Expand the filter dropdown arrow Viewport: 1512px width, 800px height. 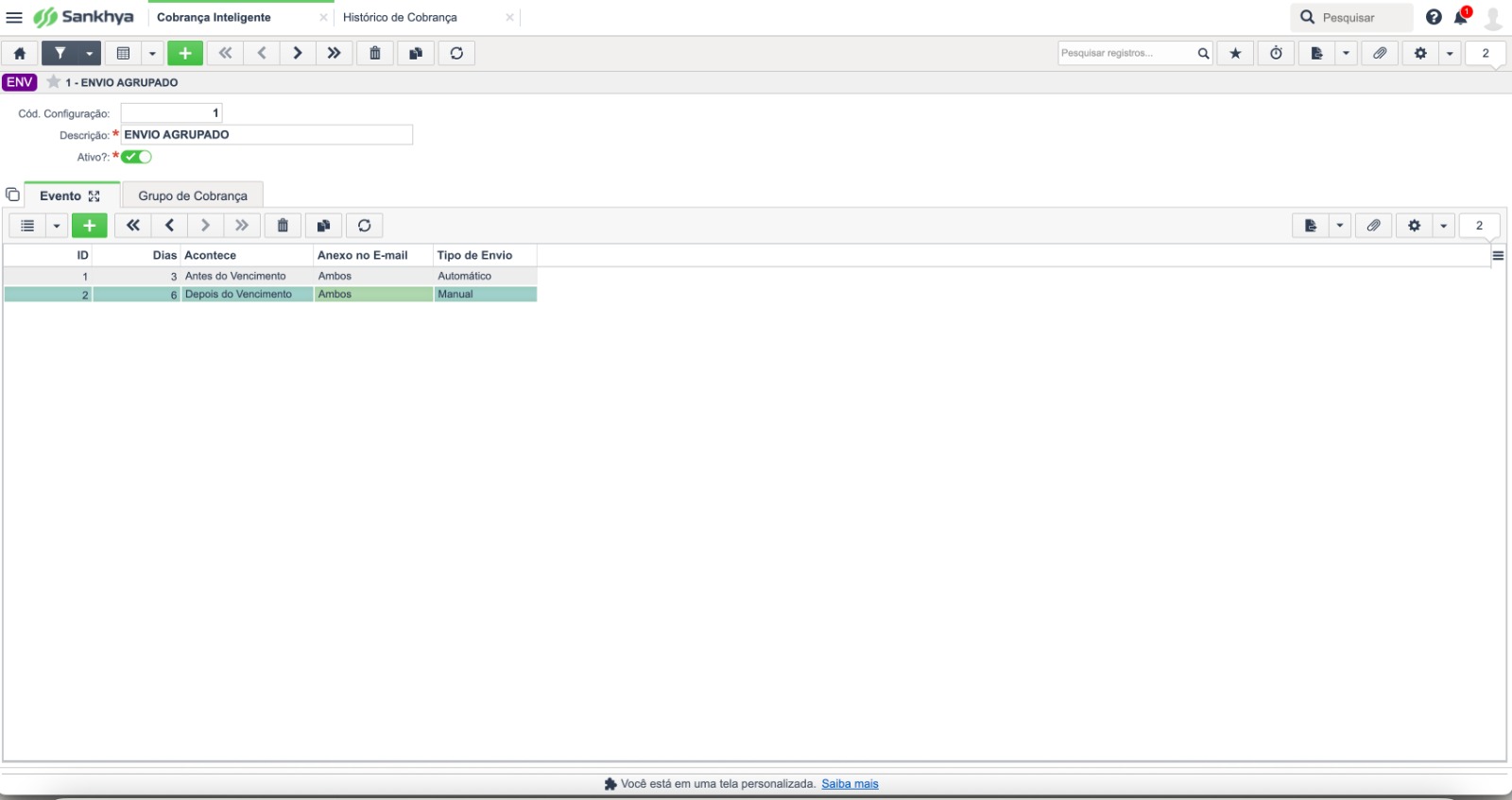[x=90, y=54]
